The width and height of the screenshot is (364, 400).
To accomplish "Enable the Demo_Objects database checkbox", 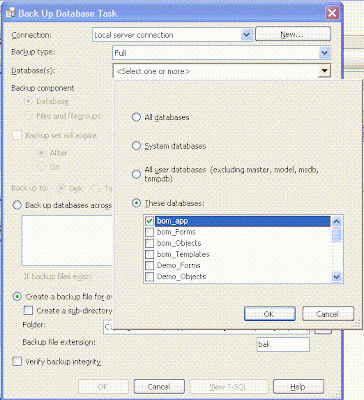I will pos(149,277).
